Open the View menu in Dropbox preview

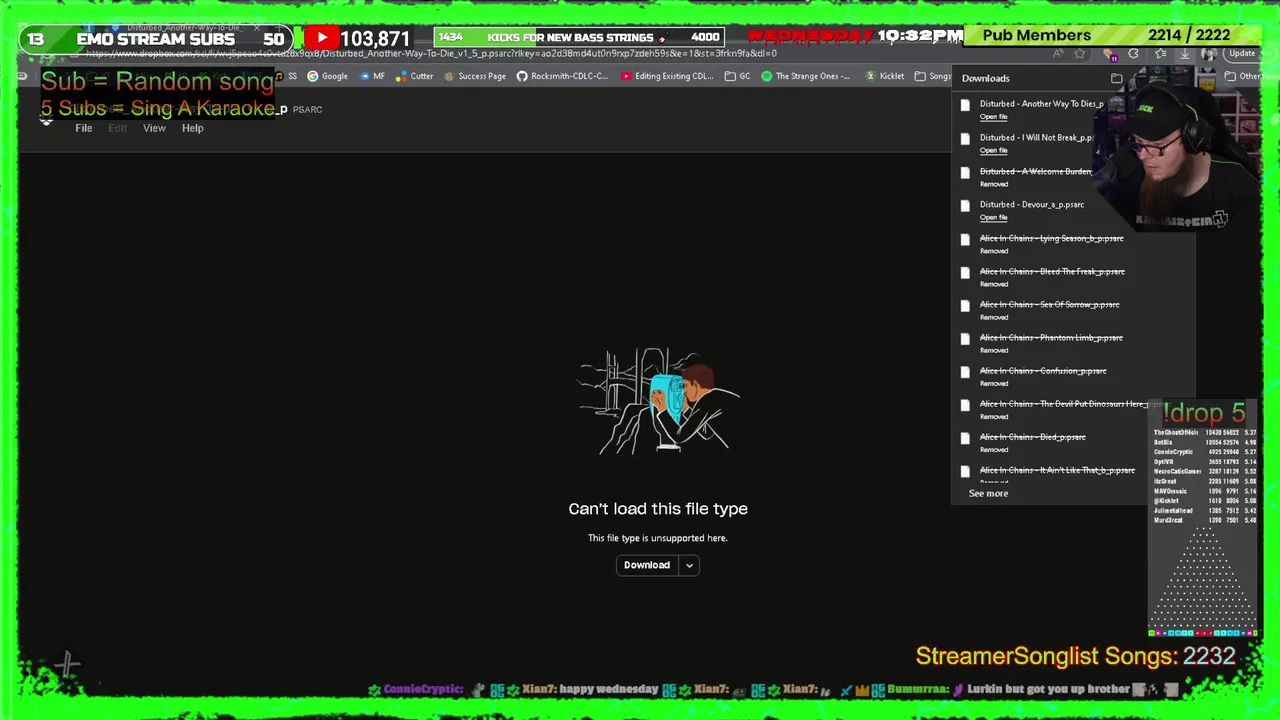pyautogui.click(x=154, y=128)
